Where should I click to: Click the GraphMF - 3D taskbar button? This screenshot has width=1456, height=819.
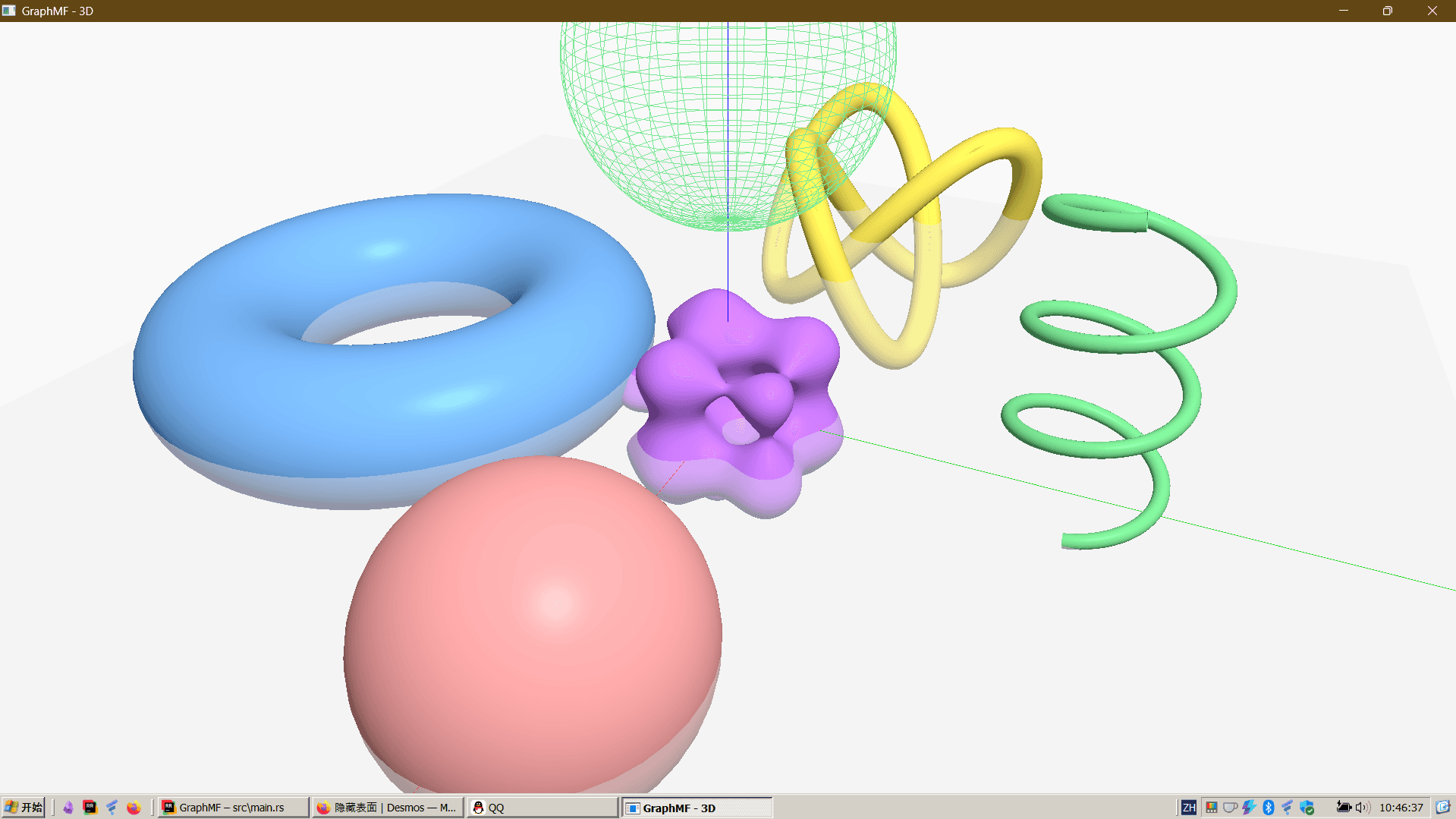[697, 807]
